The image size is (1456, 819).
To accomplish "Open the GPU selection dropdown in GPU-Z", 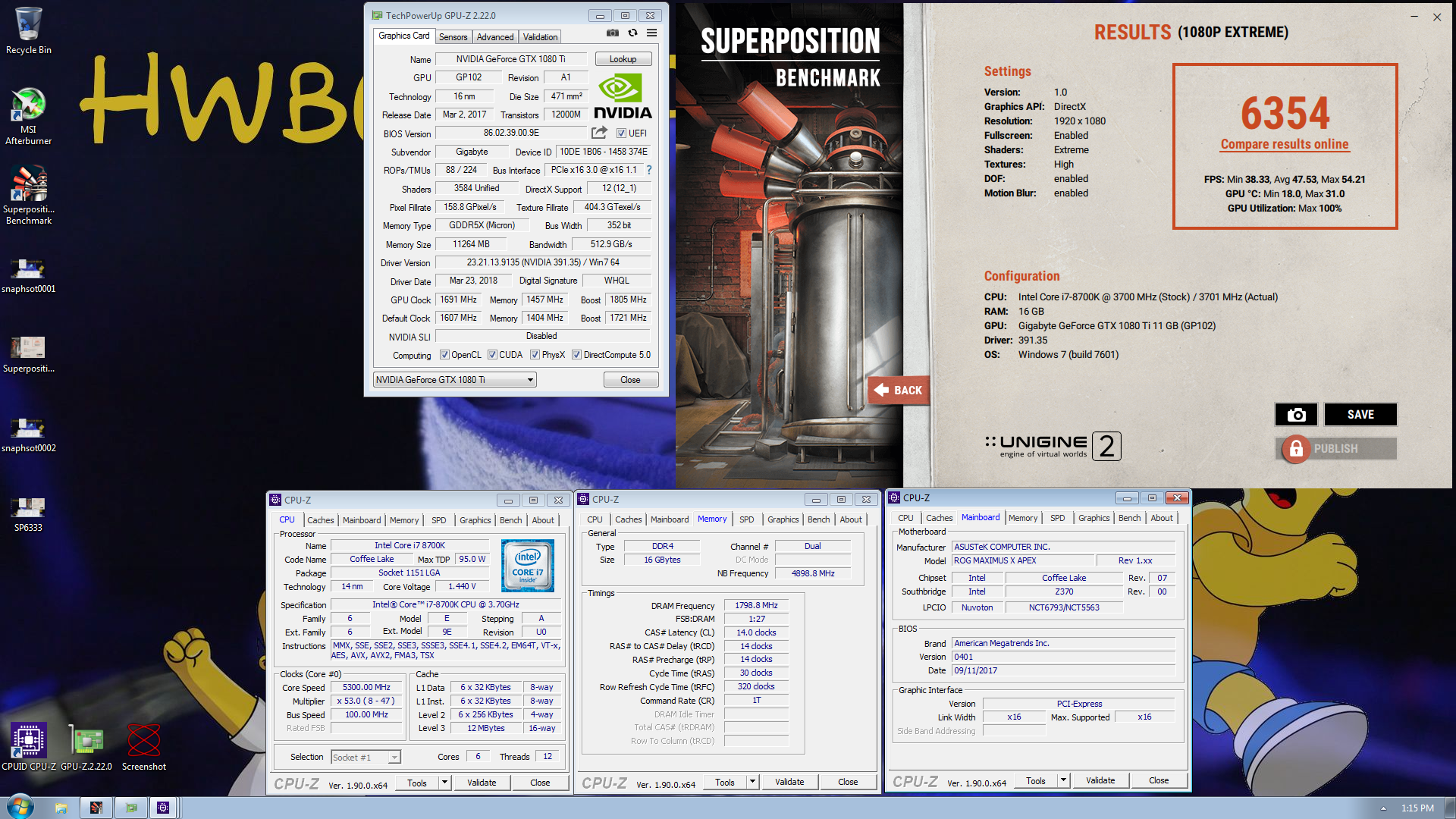I will coord(455,380).
